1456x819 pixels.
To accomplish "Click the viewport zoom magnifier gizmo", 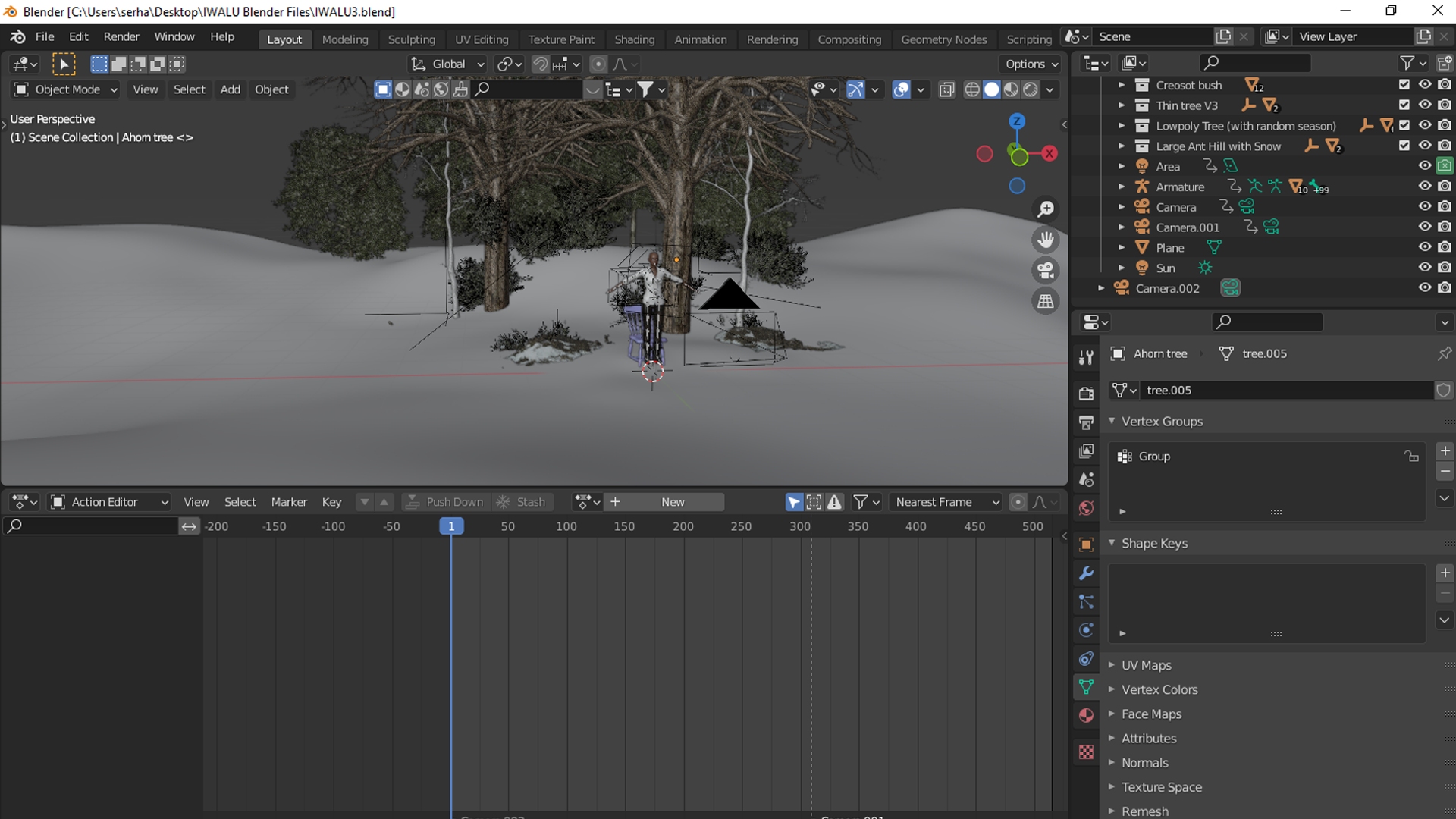I will pyautogui.click(x=1046, y=209).
